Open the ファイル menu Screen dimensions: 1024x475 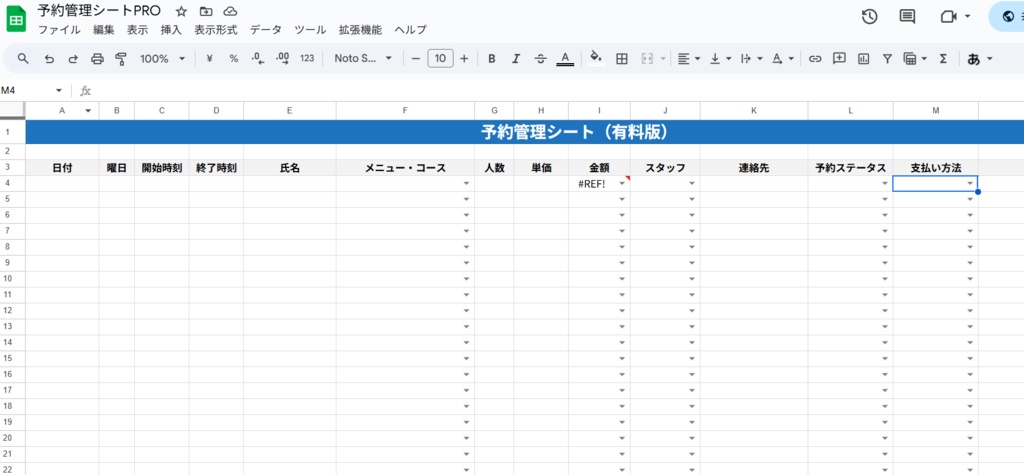pyautogui.click(x=59, y=29)
